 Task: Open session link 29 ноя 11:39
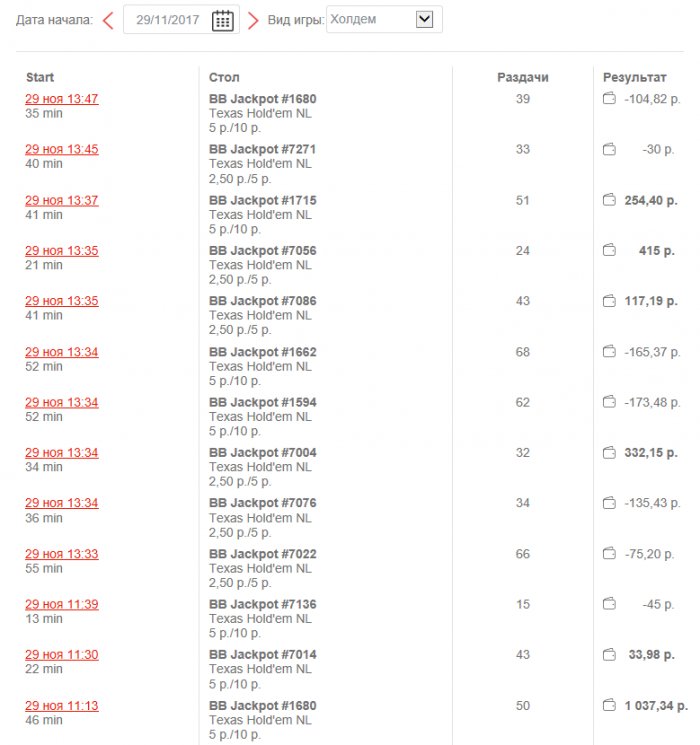click(x=62, y=604)
